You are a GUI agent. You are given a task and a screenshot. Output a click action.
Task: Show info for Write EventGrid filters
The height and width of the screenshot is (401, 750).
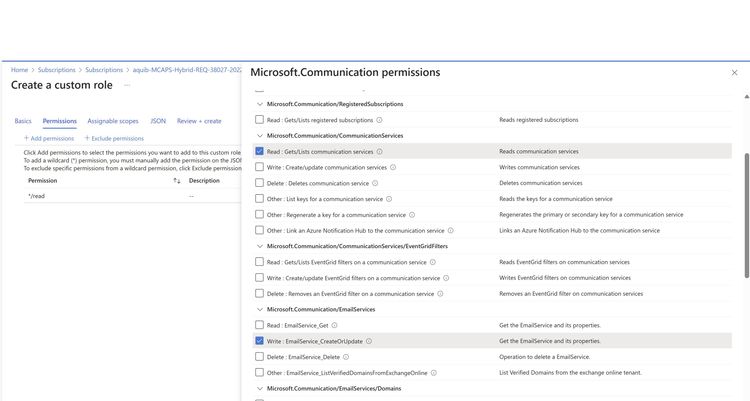446,278
